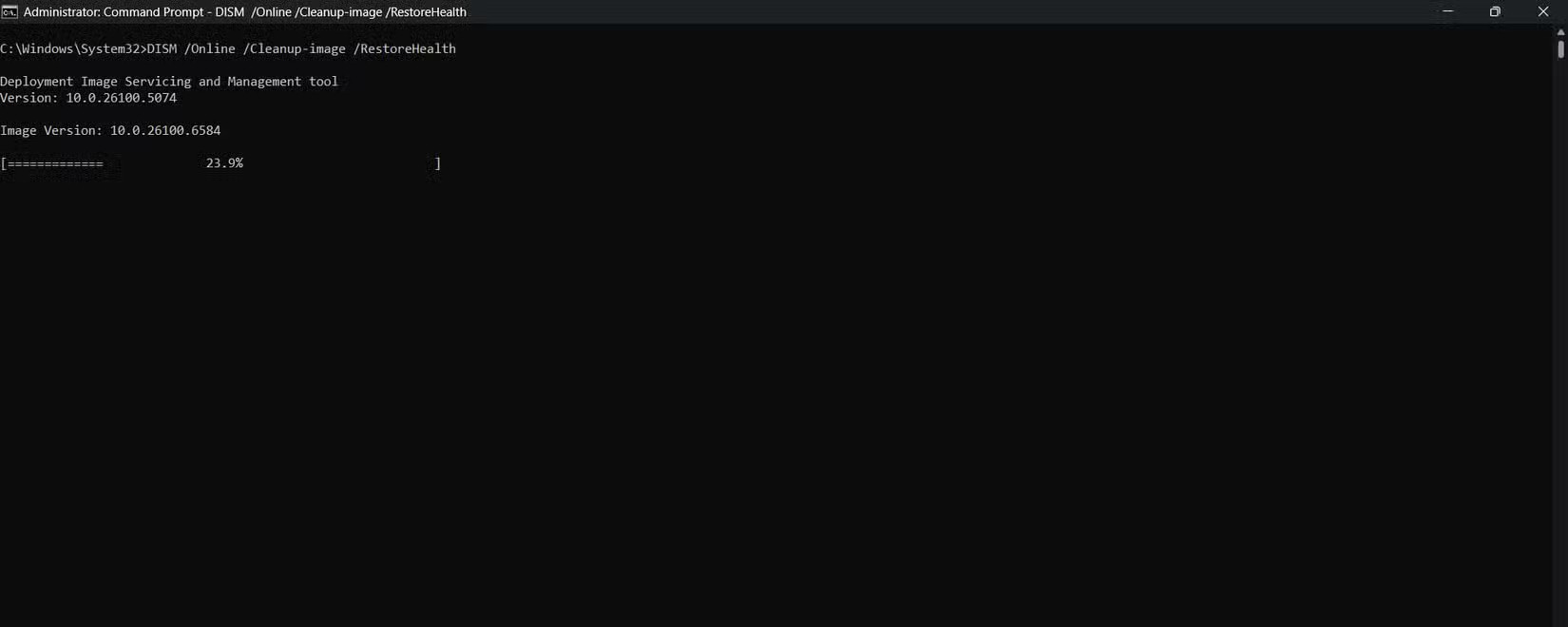Click the opening bracket of progress bar
The height and width of the screenshot is (627, 1568).
tap(4, 163)
